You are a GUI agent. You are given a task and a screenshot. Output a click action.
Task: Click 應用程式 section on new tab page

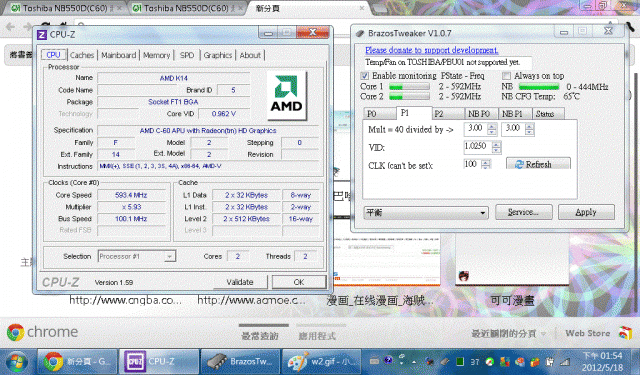(x=318, y=335)
